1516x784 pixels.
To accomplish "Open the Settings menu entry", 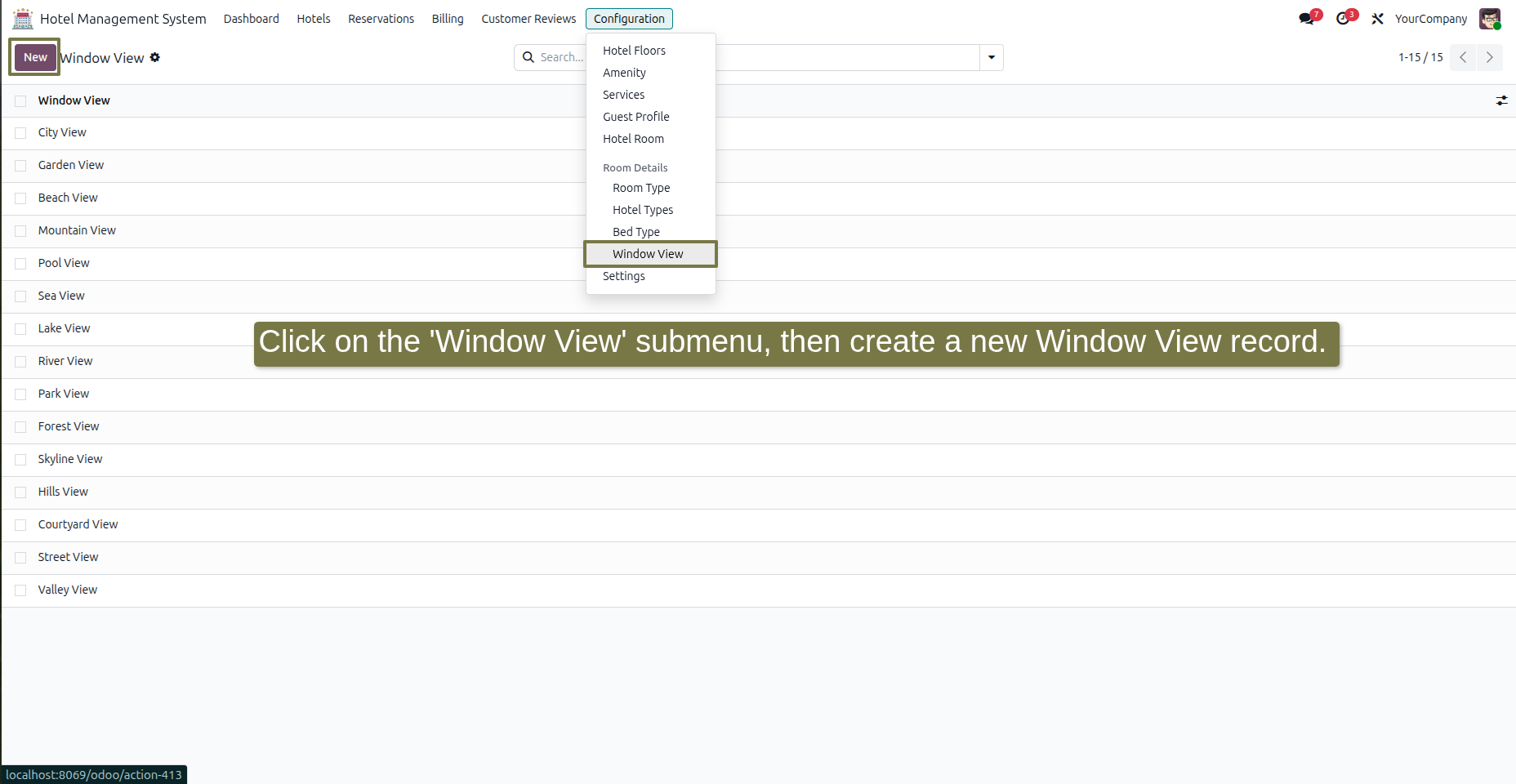I will point(650,276).
